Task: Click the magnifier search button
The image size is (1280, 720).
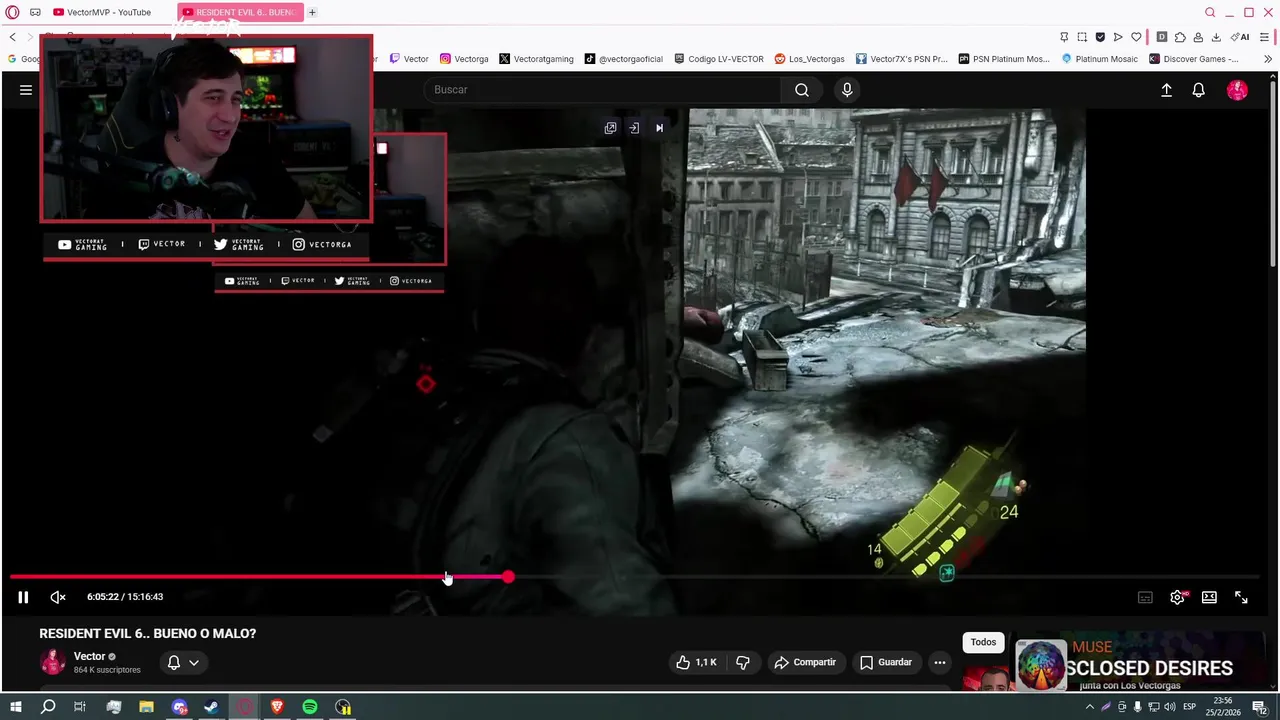Action: [x=802, y=90]
